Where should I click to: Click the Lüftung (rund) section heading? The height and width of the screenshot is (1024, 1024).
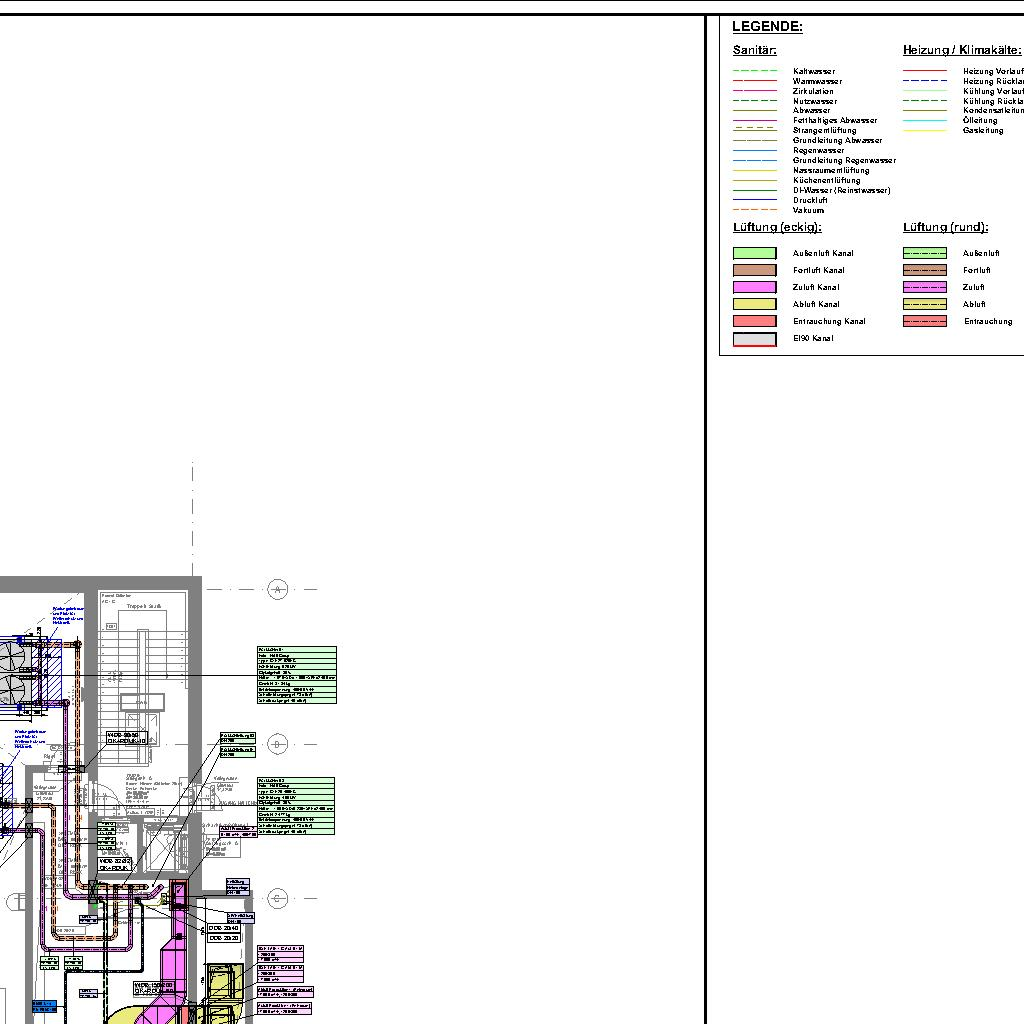pyautogui.click(x=945, y=228)
